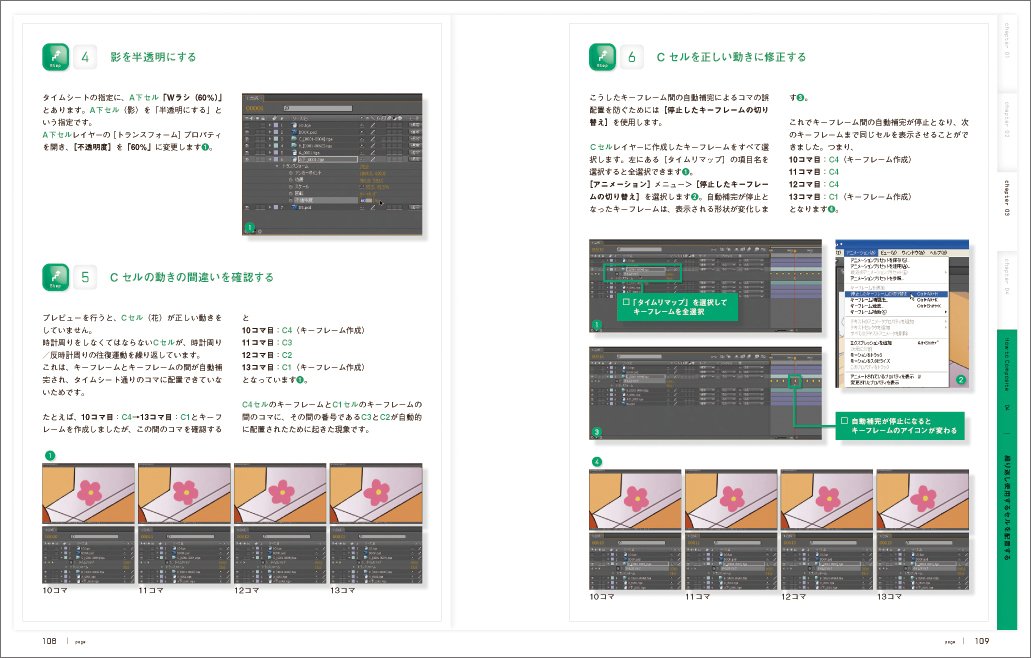Click timecode in Step 6 lower timeline panel
The width and height of the screenshot is (1031, 658).
click(x=598, y=356)
